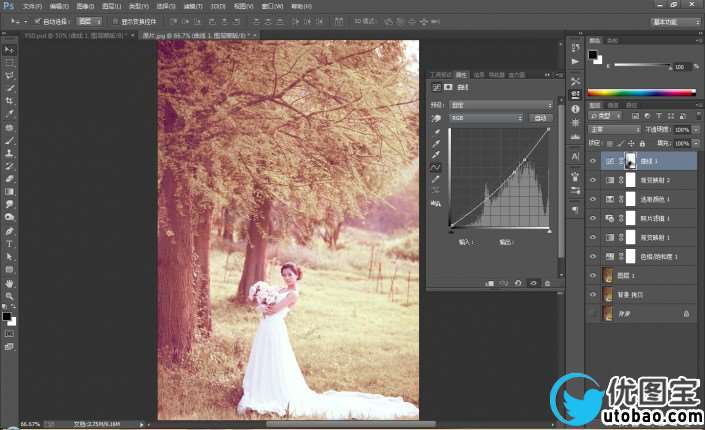705x430 pixels.
Task: Open the 文件(F) menu
Action: click(x=32, y=6)
